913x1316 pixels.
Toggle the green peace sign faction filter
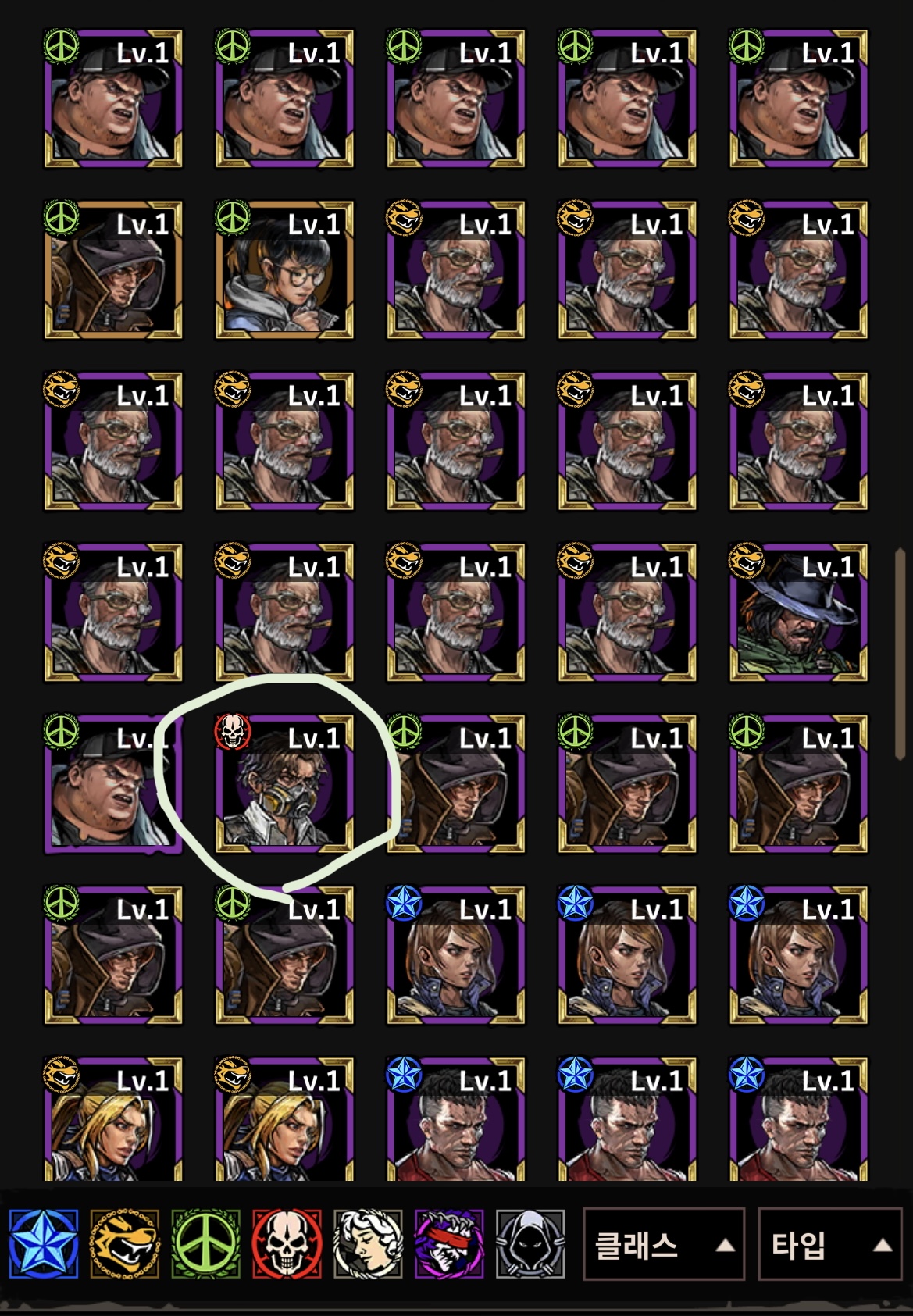pyautogui.click(x=206, y=1244)
